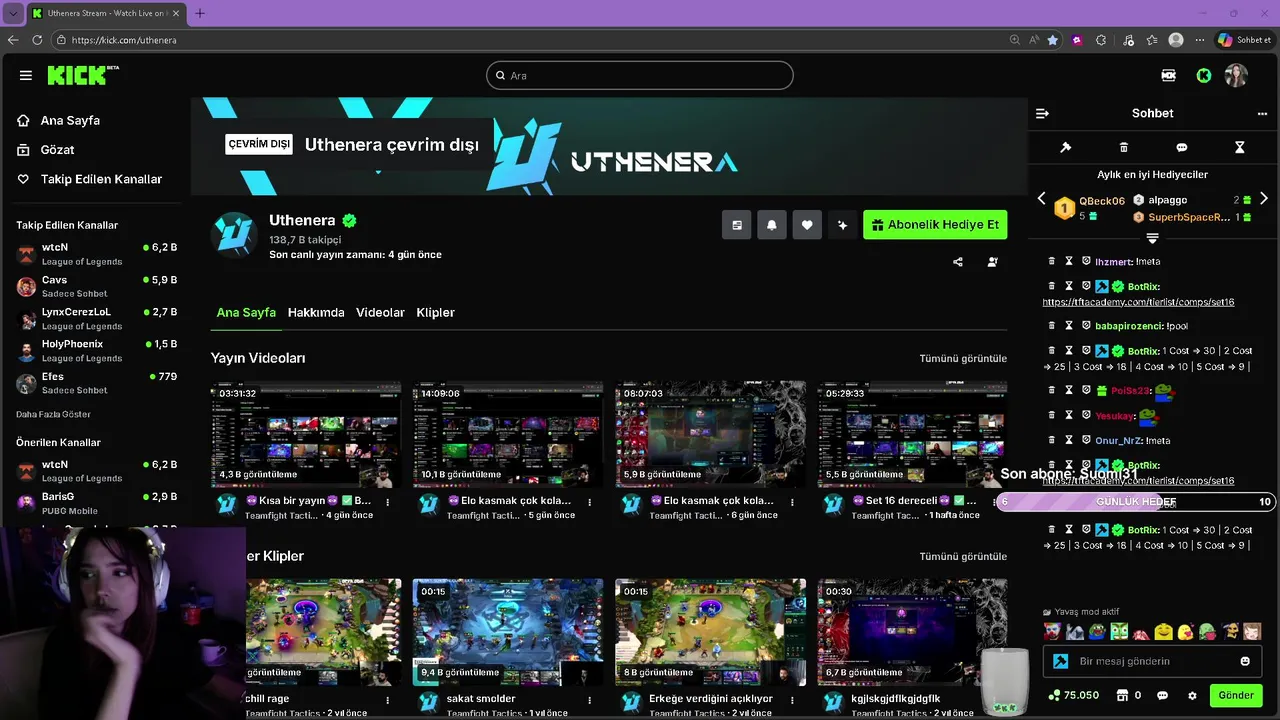Bookmark this page with star icon

(1052, 40)
